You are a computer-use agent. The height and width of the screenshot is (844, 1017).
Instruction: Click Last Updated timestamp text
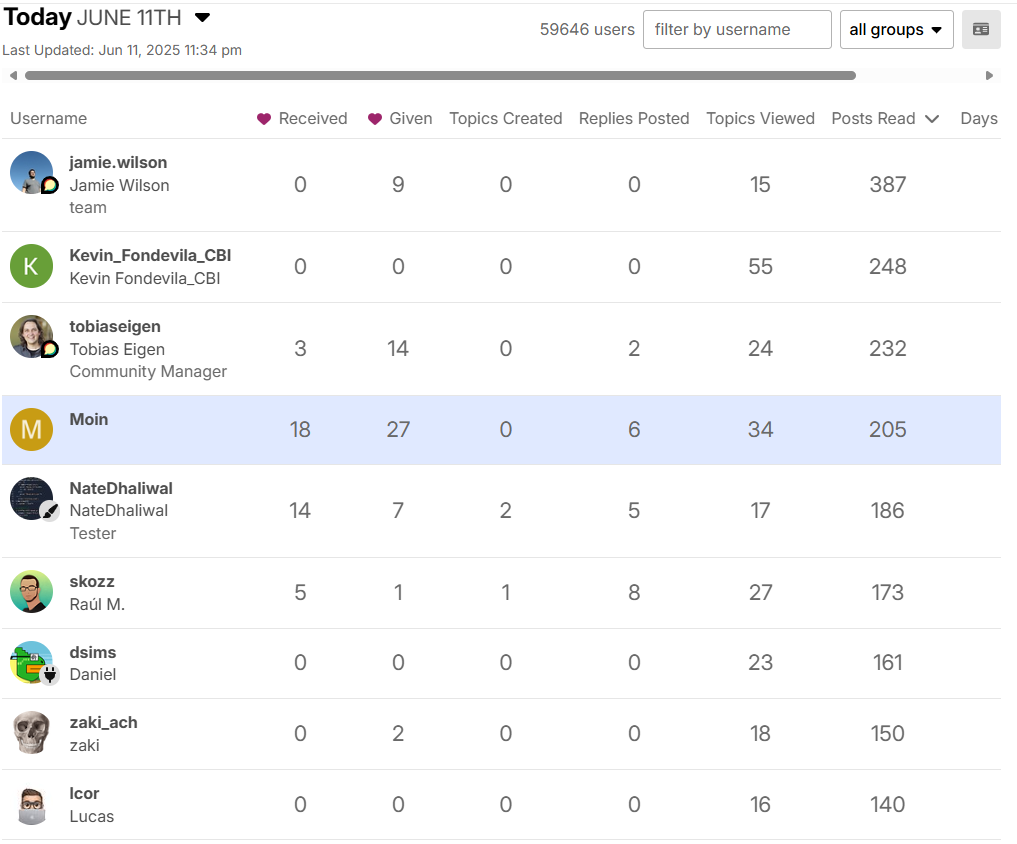tap(122, 50)
